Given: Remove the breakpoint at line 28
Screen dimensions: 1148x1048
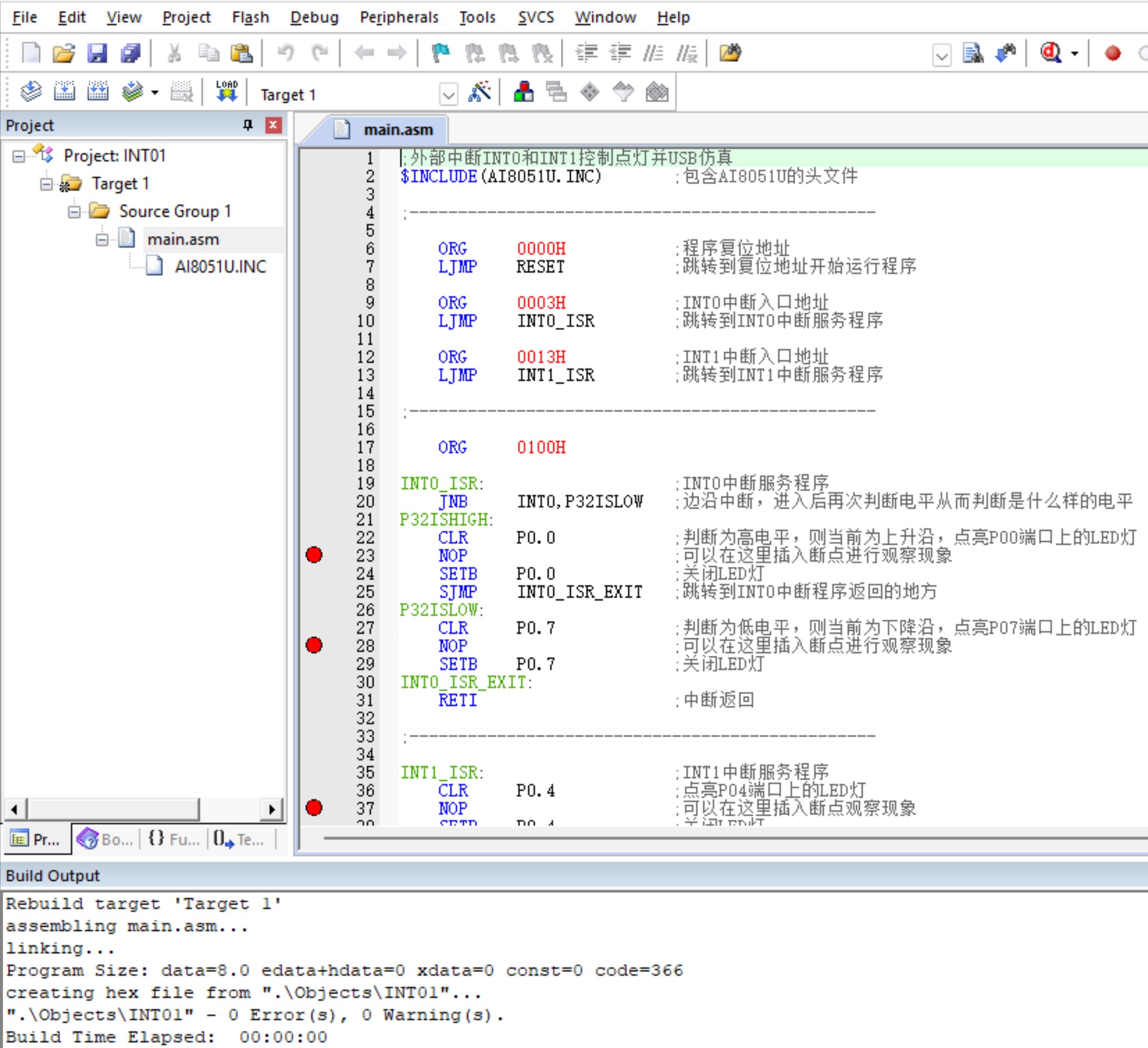Looking at the screenshot, I should [314, 645].
